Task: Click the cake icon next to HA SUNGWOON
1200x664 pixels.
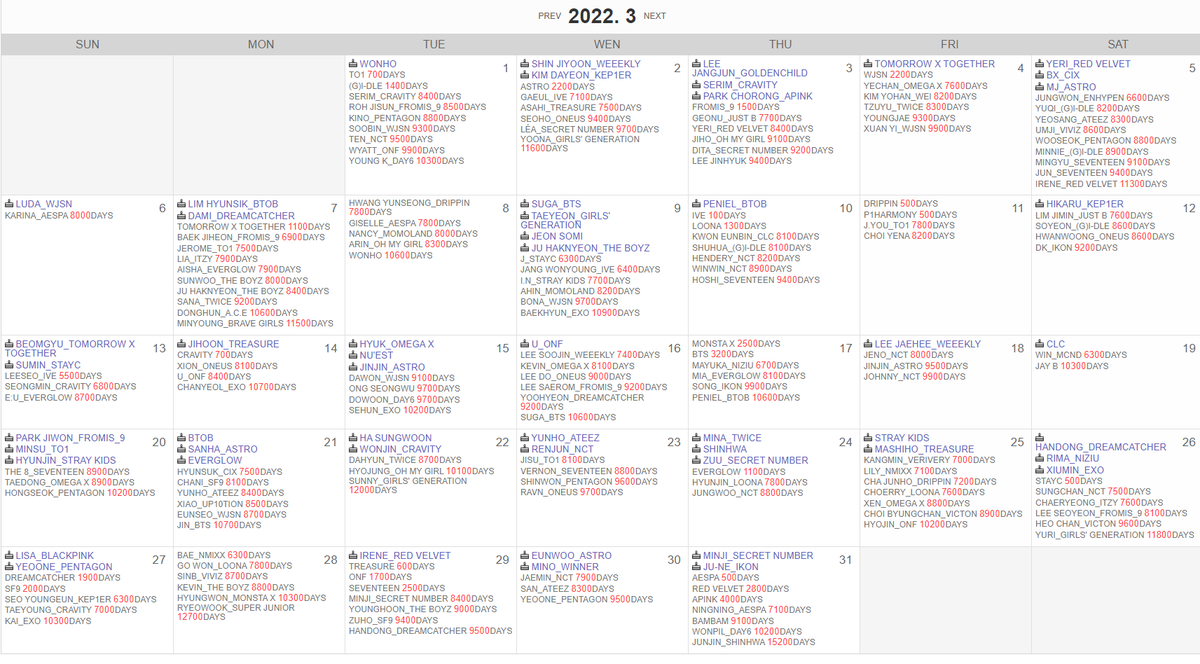Action: coord(353,438)
